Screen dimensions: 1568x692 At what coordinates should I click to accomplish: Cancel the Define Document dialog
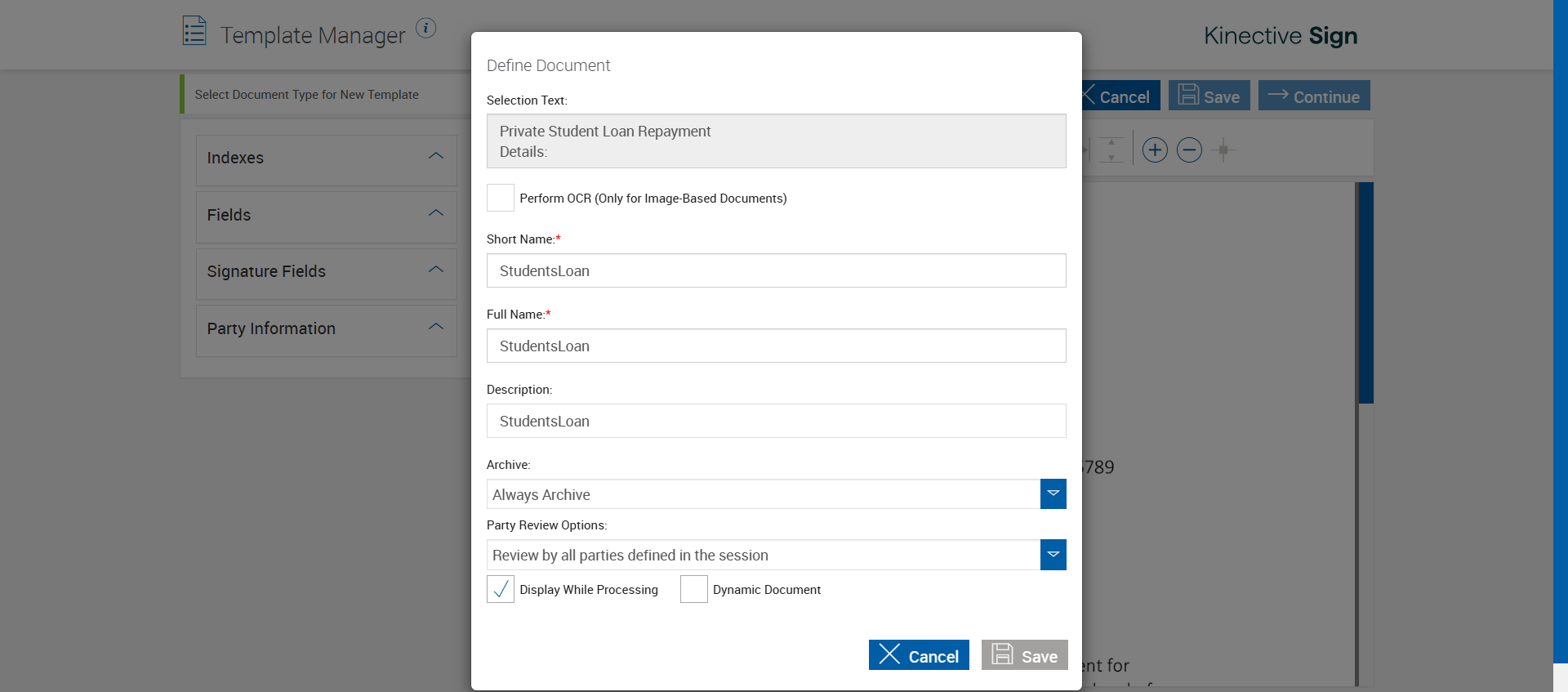click(919, 655)
